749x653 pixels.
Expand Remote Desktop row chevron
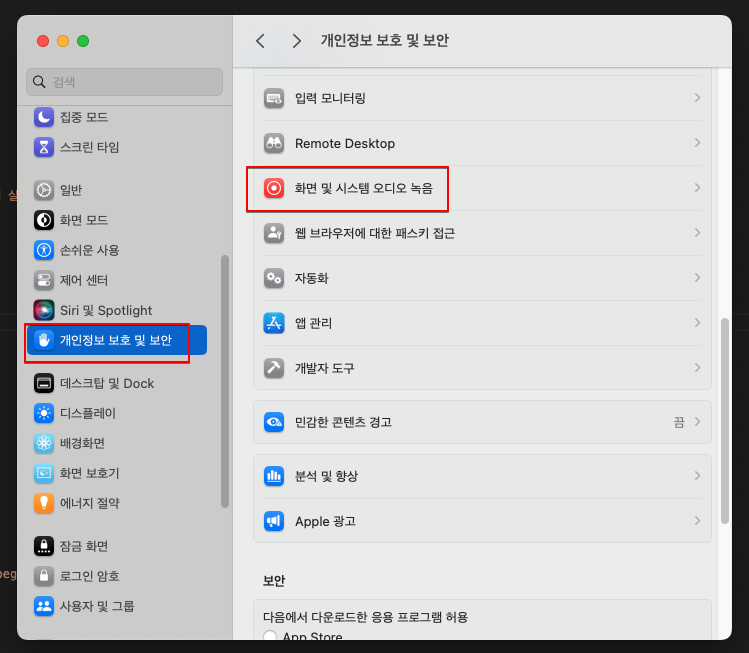point(697,143)
